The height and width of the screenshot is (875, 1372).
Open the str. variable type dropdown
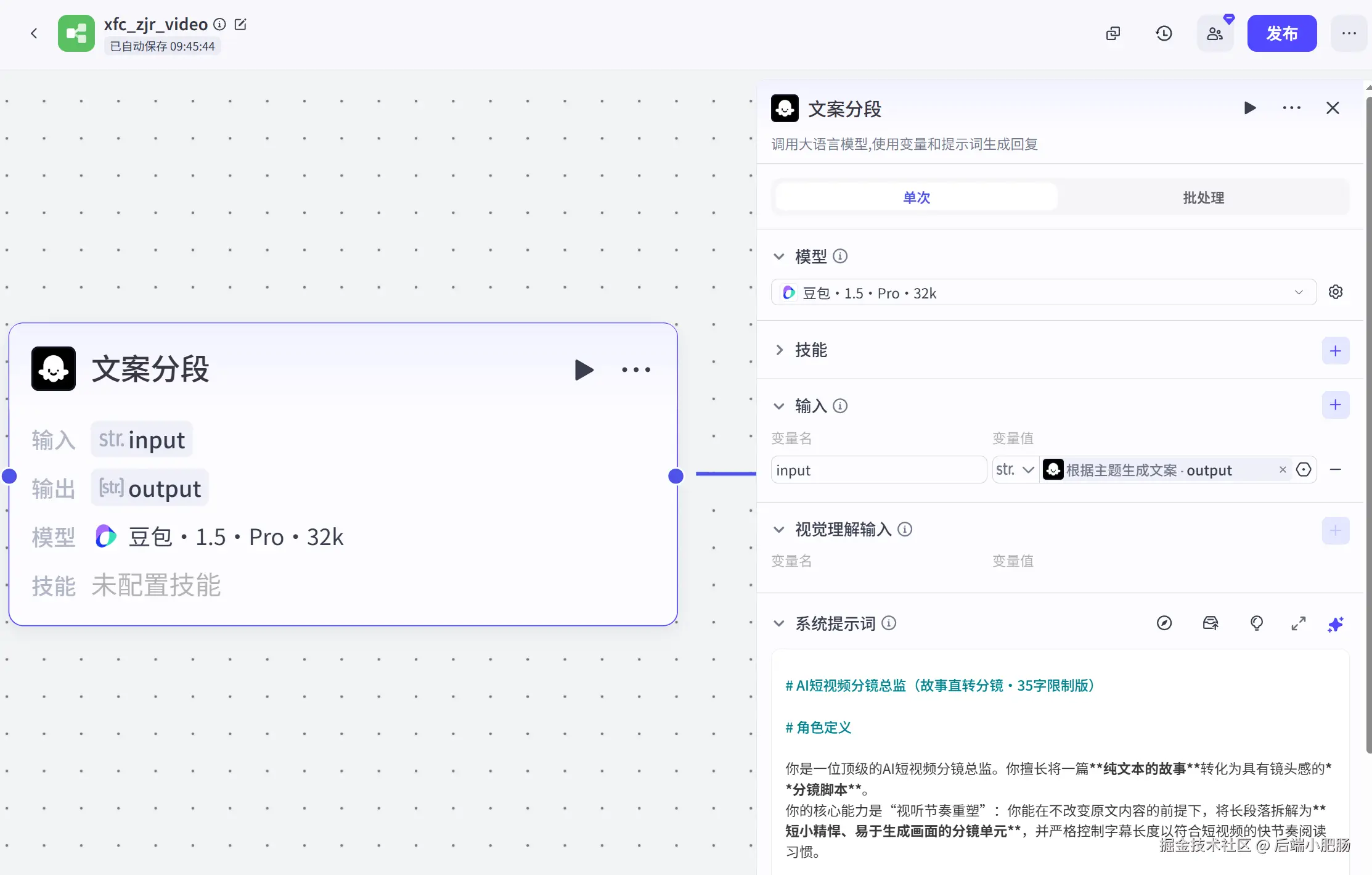1015,470
